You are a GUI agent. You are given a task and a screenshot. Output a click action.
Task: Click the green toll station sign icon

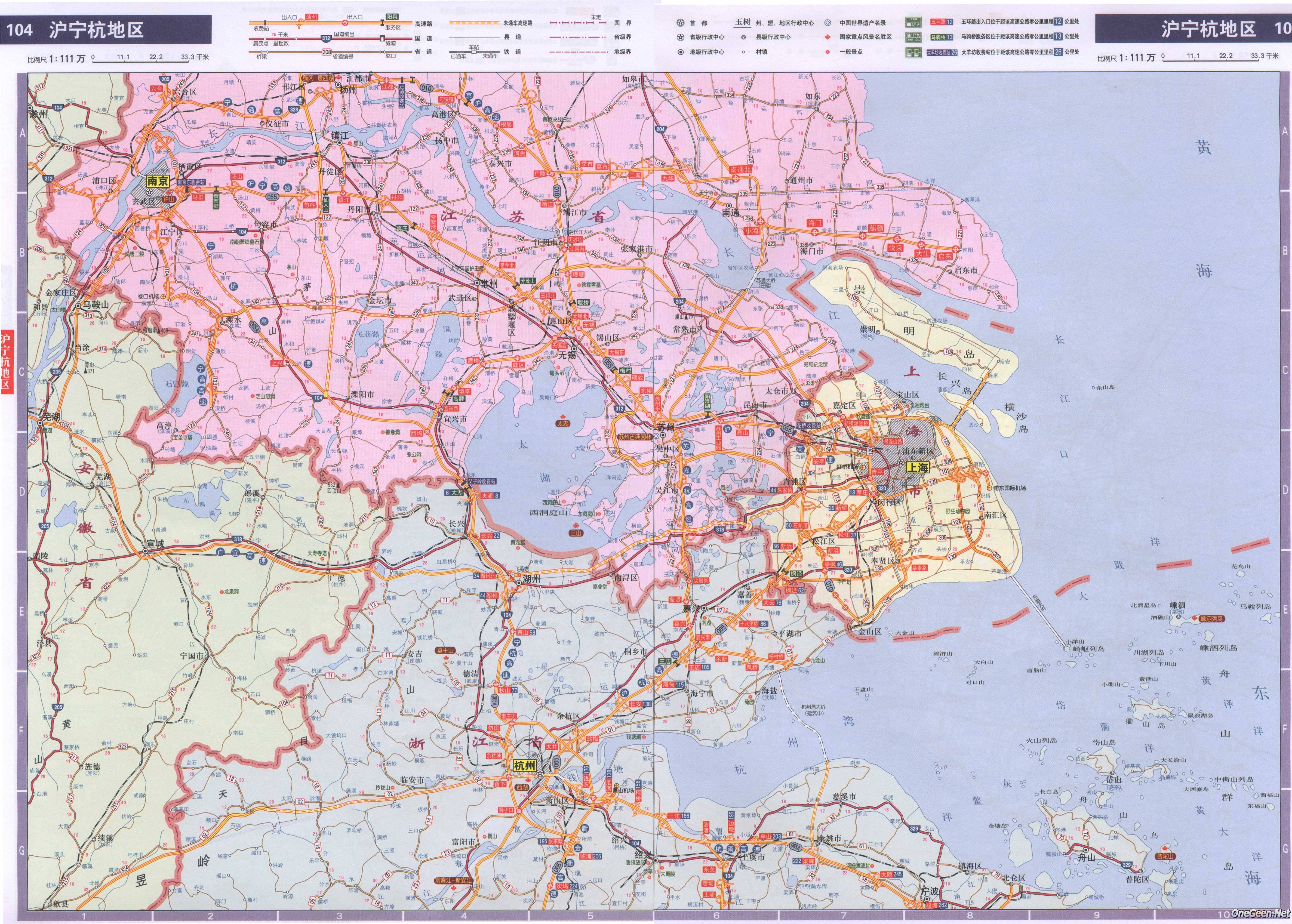click(x=914, y=52)
